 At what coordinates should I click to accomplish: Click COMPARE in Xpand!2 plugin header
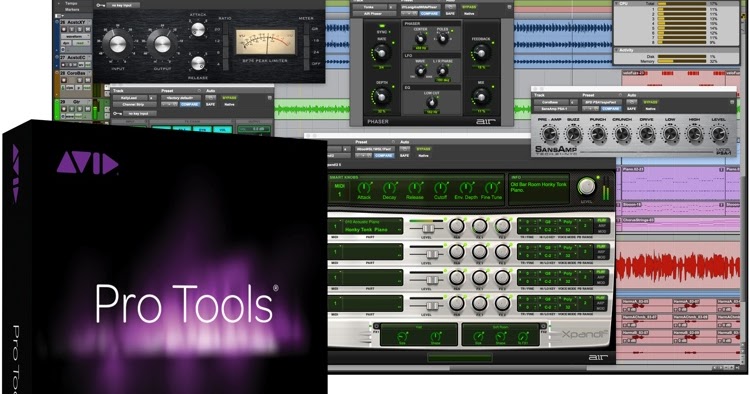pyautogui.click(x=384, y=155)
